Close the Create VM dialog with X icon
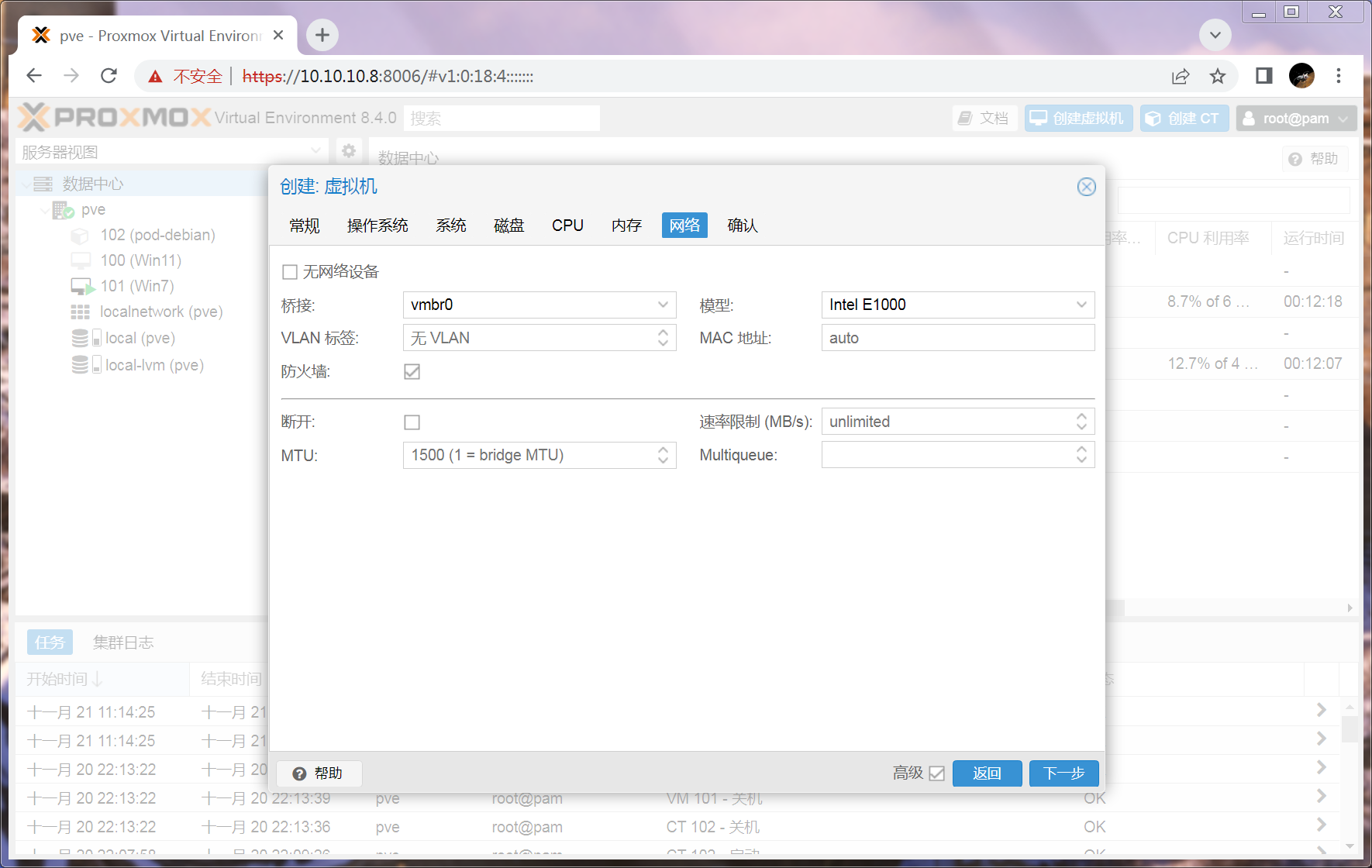The image size is (1372, 868). [1086, 187]
